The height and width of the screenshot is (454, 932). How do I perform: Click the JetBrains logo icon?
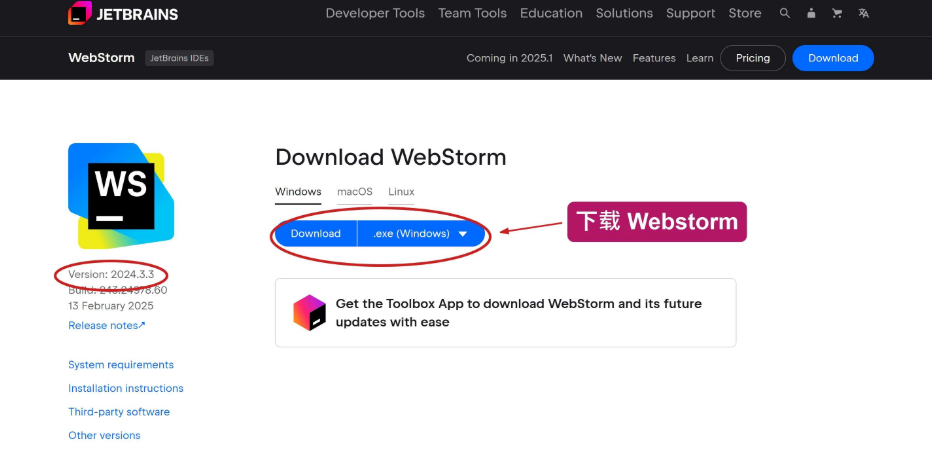tap(80, 13)
